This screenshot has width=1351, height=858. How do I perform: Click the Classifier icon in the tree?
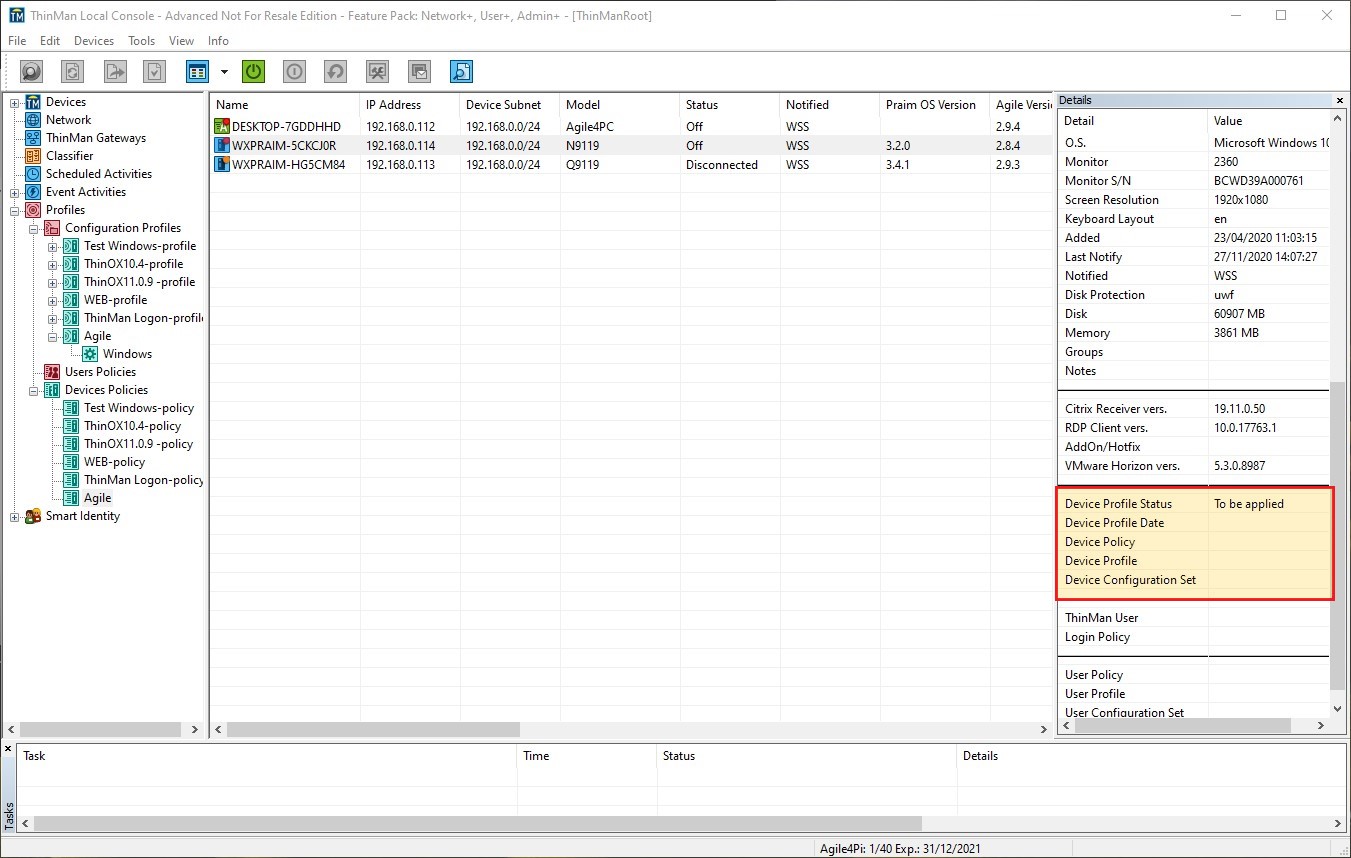[33, 156]
